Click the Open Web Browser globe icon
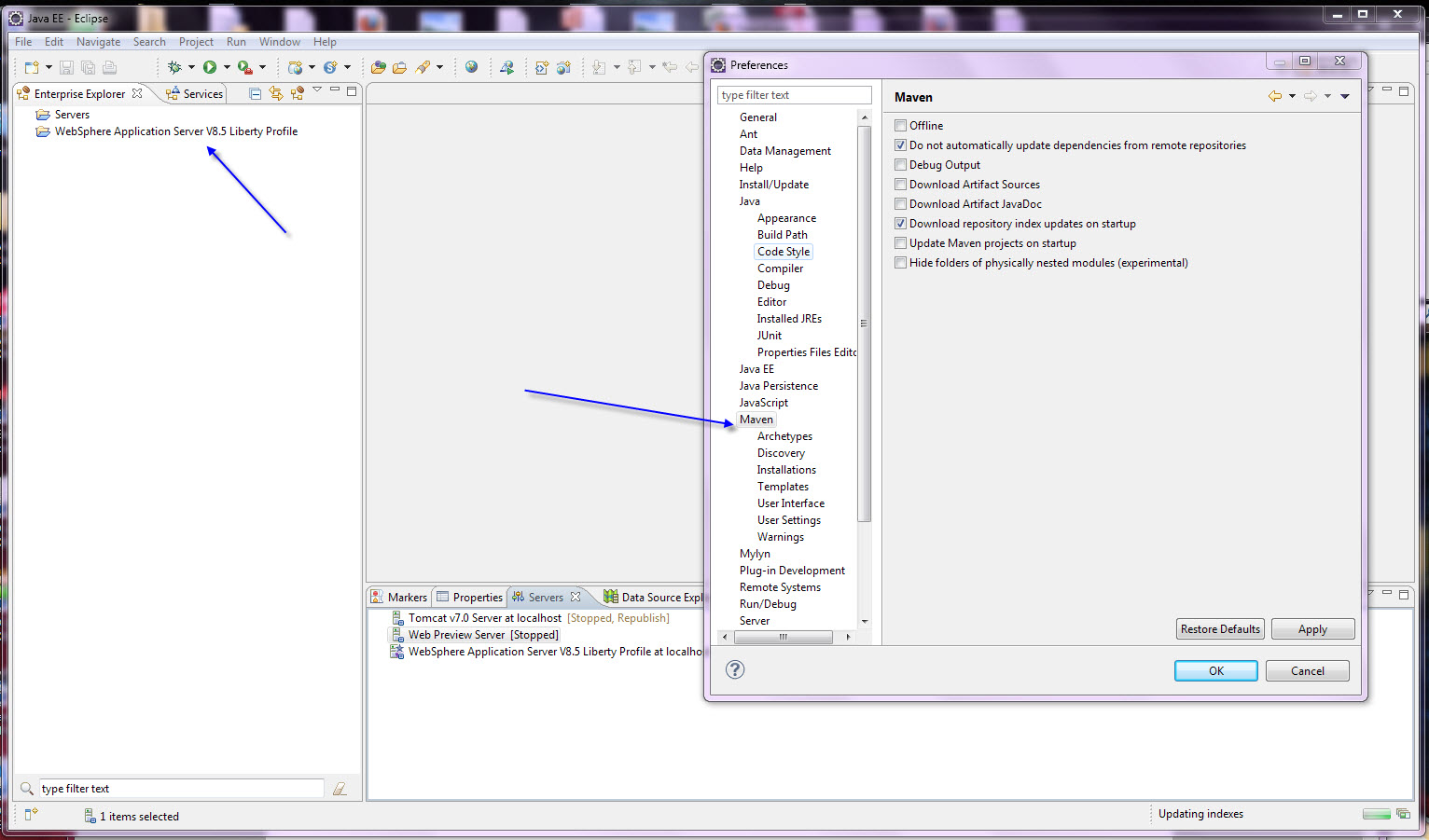This screenshot has width=1429, height=840. (471, 67)
